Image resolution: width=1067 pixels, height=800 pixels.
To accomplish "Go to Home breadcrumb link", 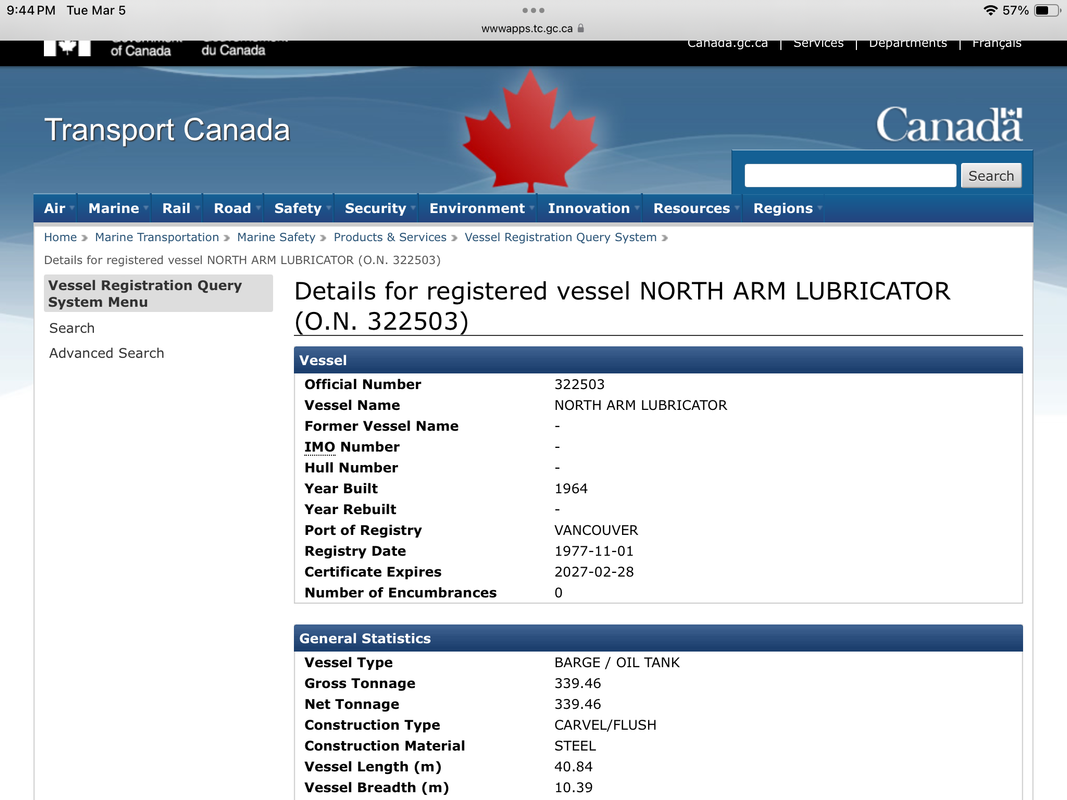I will [61, 237].
